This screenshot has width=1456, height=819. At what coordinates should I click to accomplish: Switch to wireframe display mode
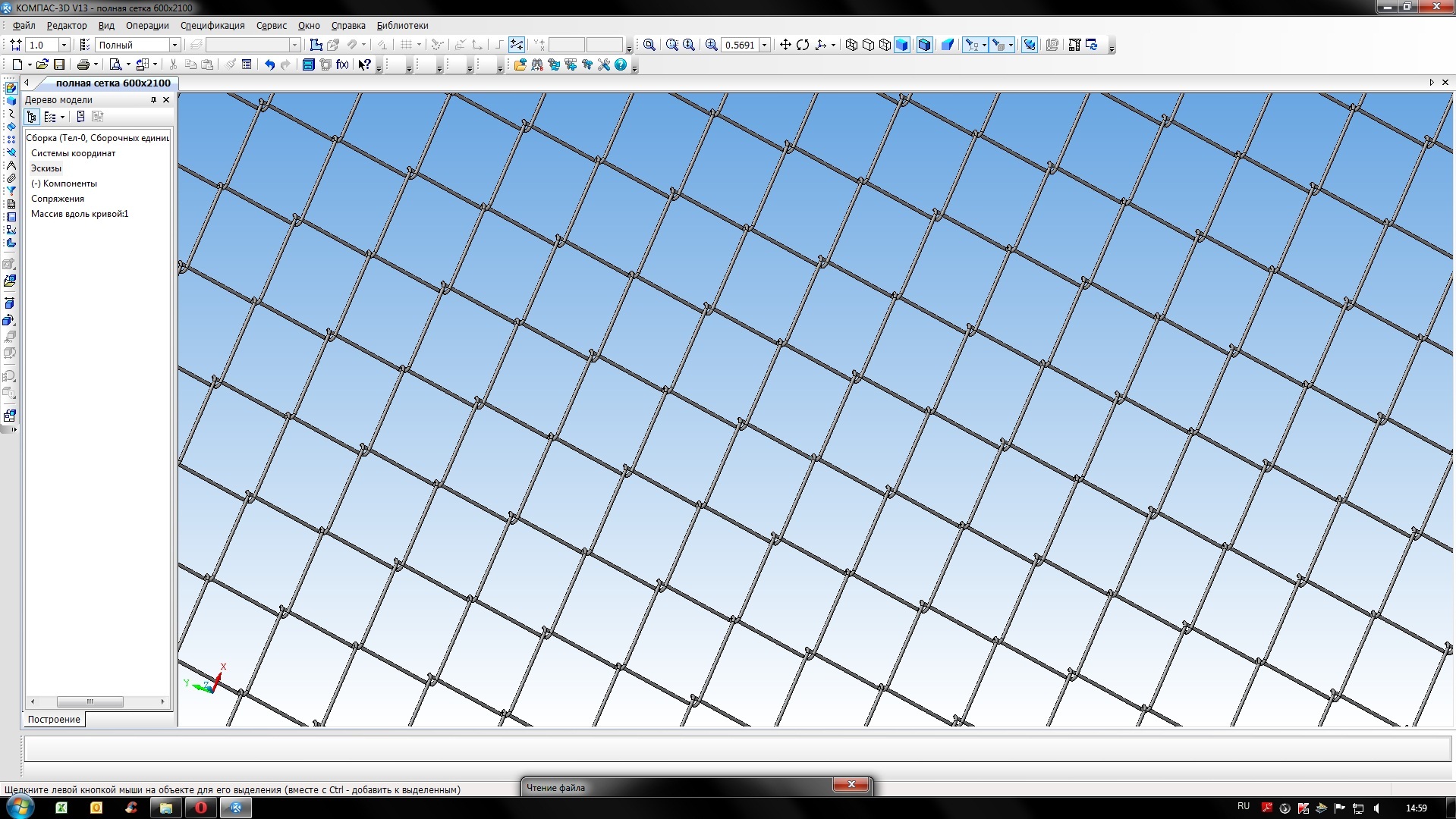coord(851,45)
